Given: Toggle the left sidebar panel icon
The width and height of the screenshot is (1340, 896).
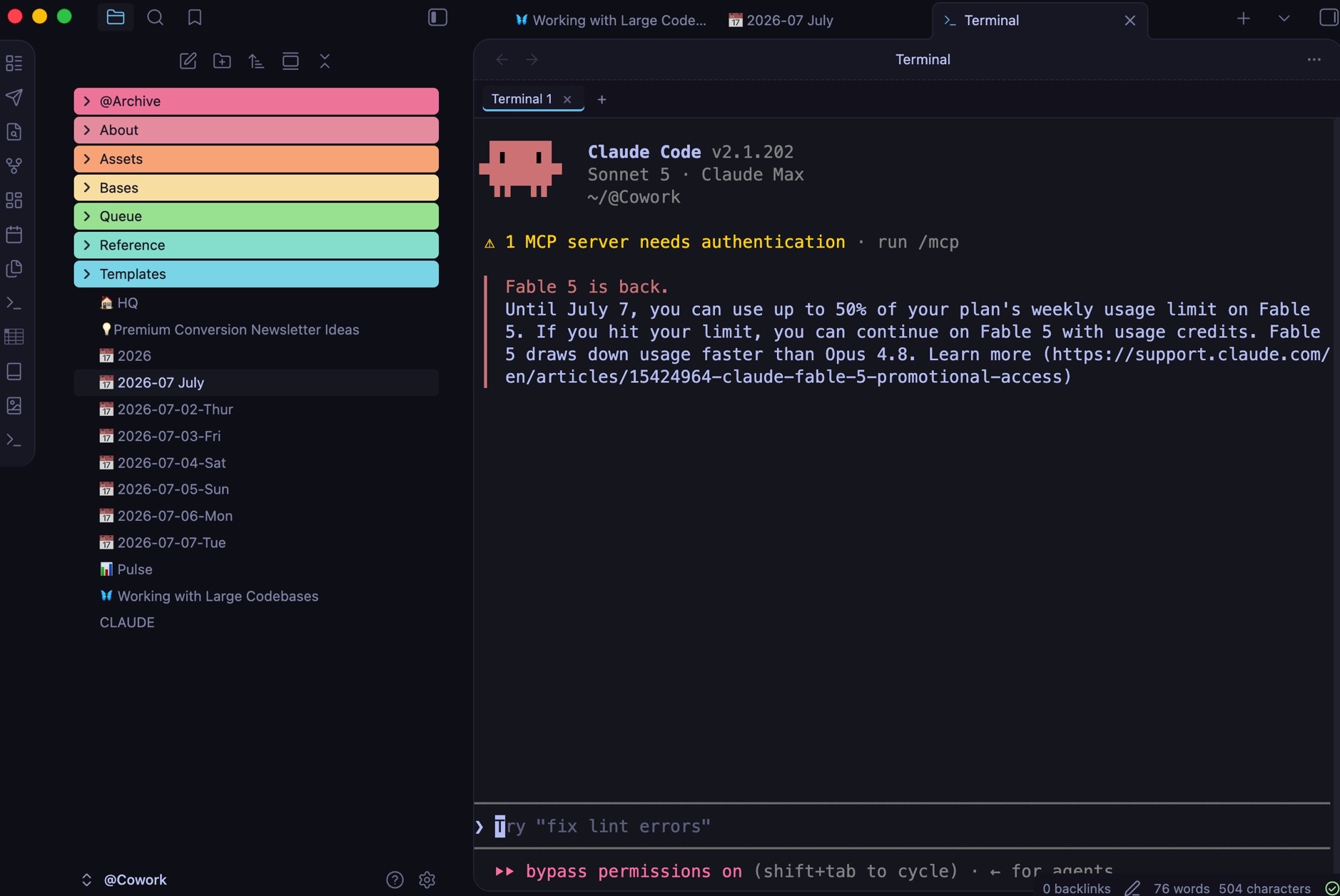Looking at the screenshot, I should [437, 17].
